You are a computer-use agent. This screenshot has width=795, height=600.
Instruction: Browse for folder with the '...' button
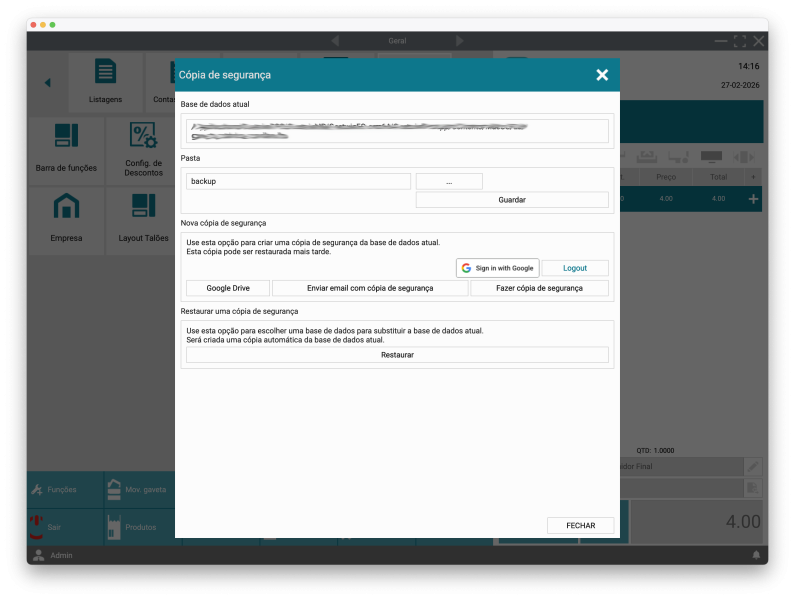449,181
